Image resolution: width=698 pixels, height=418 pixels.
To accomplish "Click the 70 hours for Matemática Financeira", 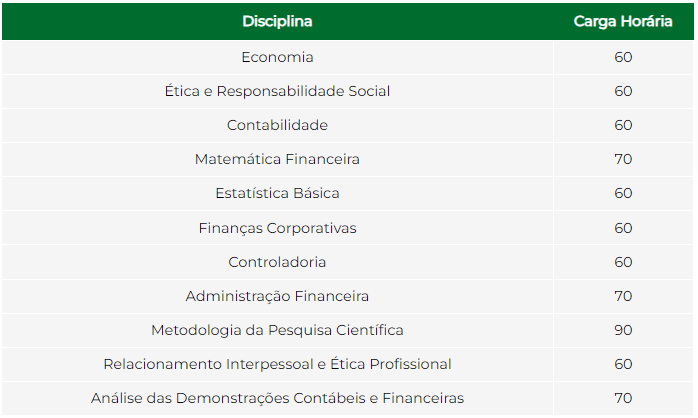I will [x=623, y=159].
